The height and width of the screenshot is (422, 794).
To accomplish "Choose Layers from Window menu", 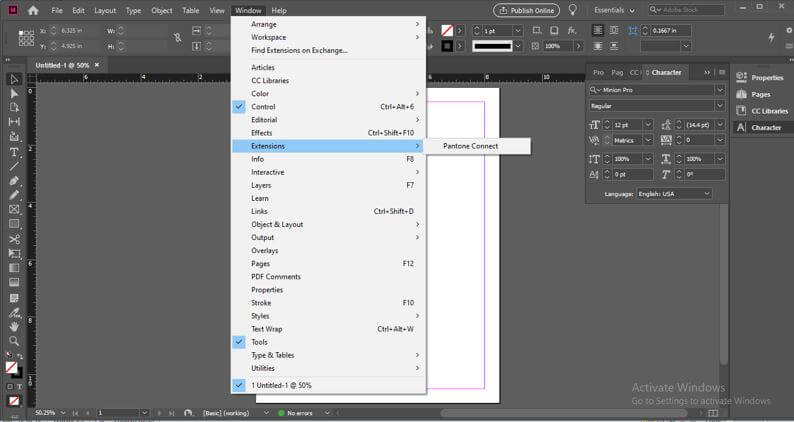I will click(329, 185).
